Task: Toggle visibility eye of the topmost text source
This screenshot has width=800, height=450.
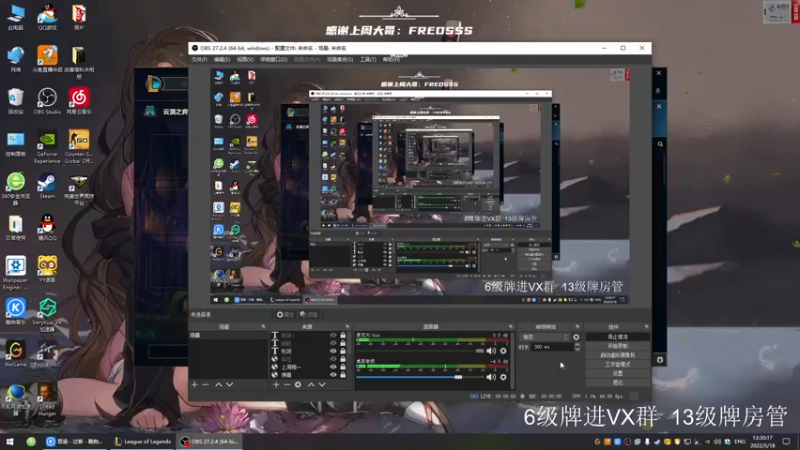Action: [333, 335]
